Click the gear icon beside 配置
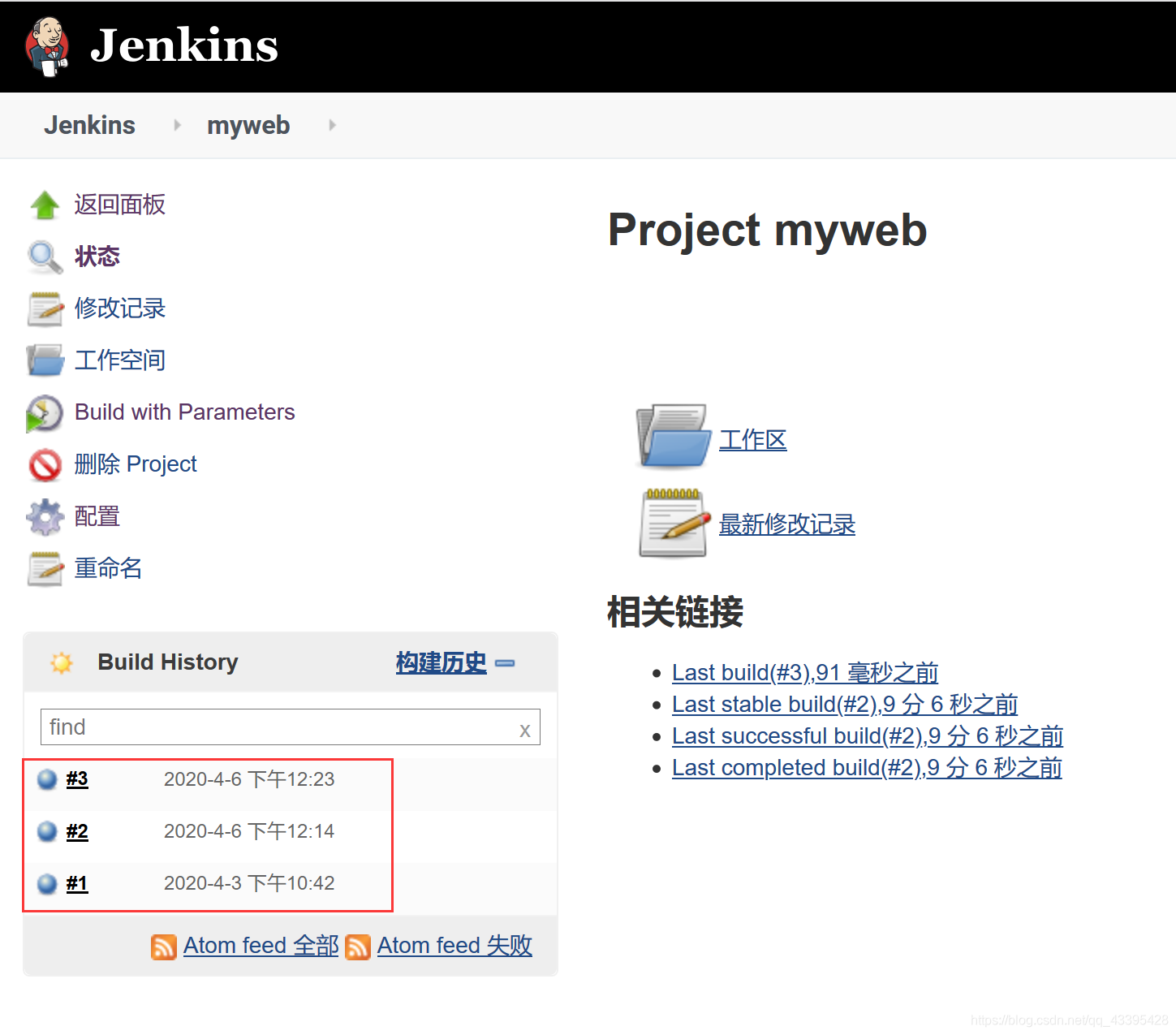The width and height of the screenshot is (1176, 1035). [45, 517]
